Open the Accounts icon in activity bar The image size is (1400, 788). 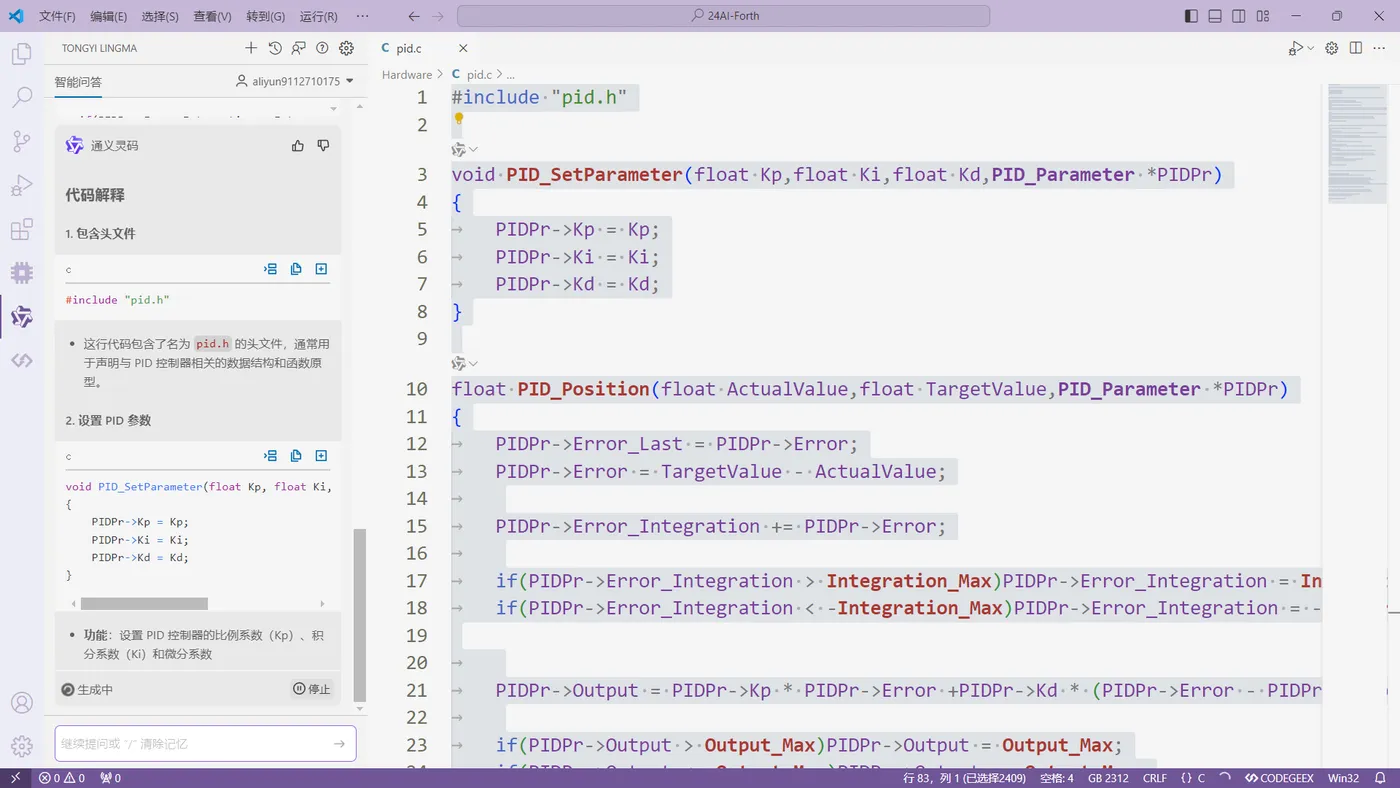(x=21, y=703)
